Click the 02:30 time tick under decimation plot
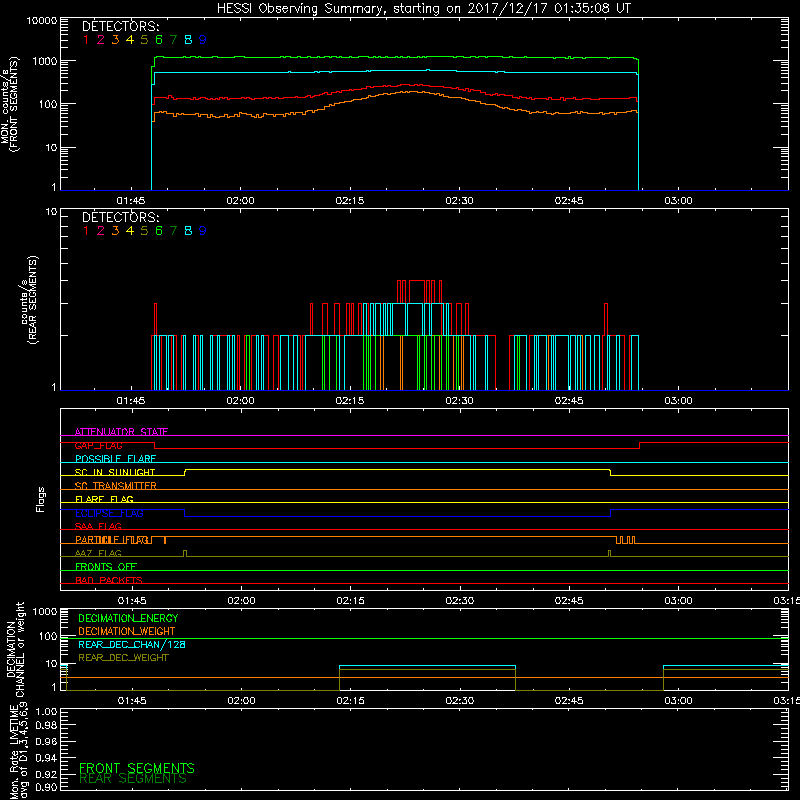Viewport: 800px width, 800px height. pos(460,701)
